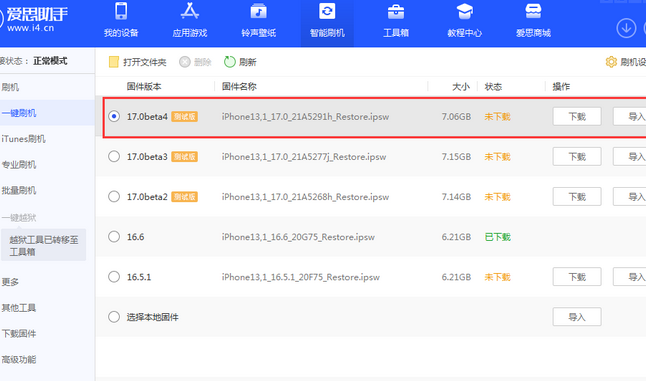Open the 应用游戏 apps icon
This screenshot has width=646, height=381.
coord(190,12)
